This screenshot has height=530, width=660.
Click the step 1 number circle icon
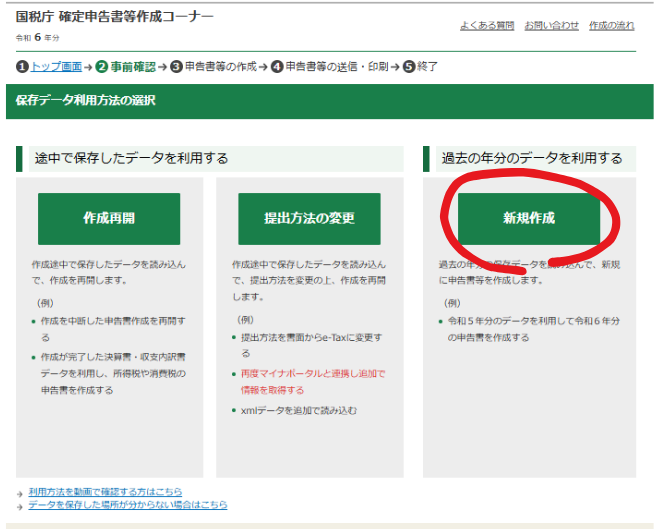tap(22, 67)
